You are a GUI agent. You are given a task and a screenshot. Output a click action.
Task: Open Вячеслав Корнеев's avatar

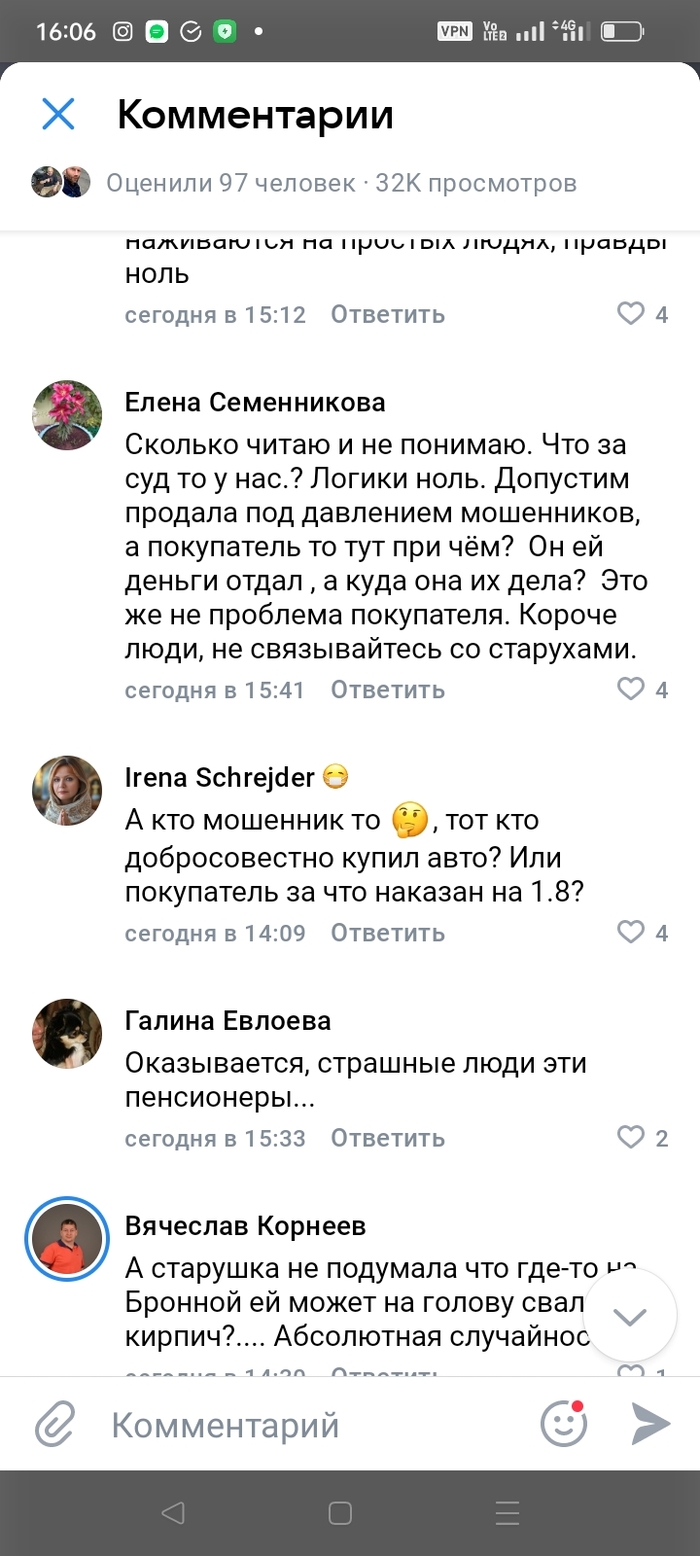[67, 1236]
